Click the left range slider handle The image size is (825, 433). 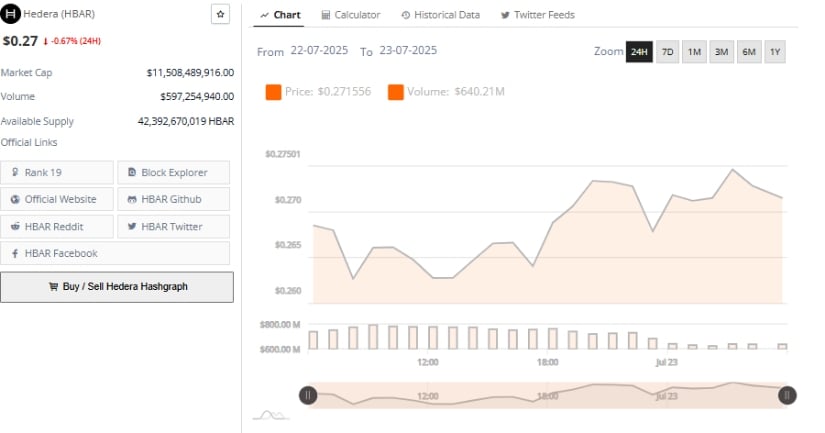pos(308,395)
